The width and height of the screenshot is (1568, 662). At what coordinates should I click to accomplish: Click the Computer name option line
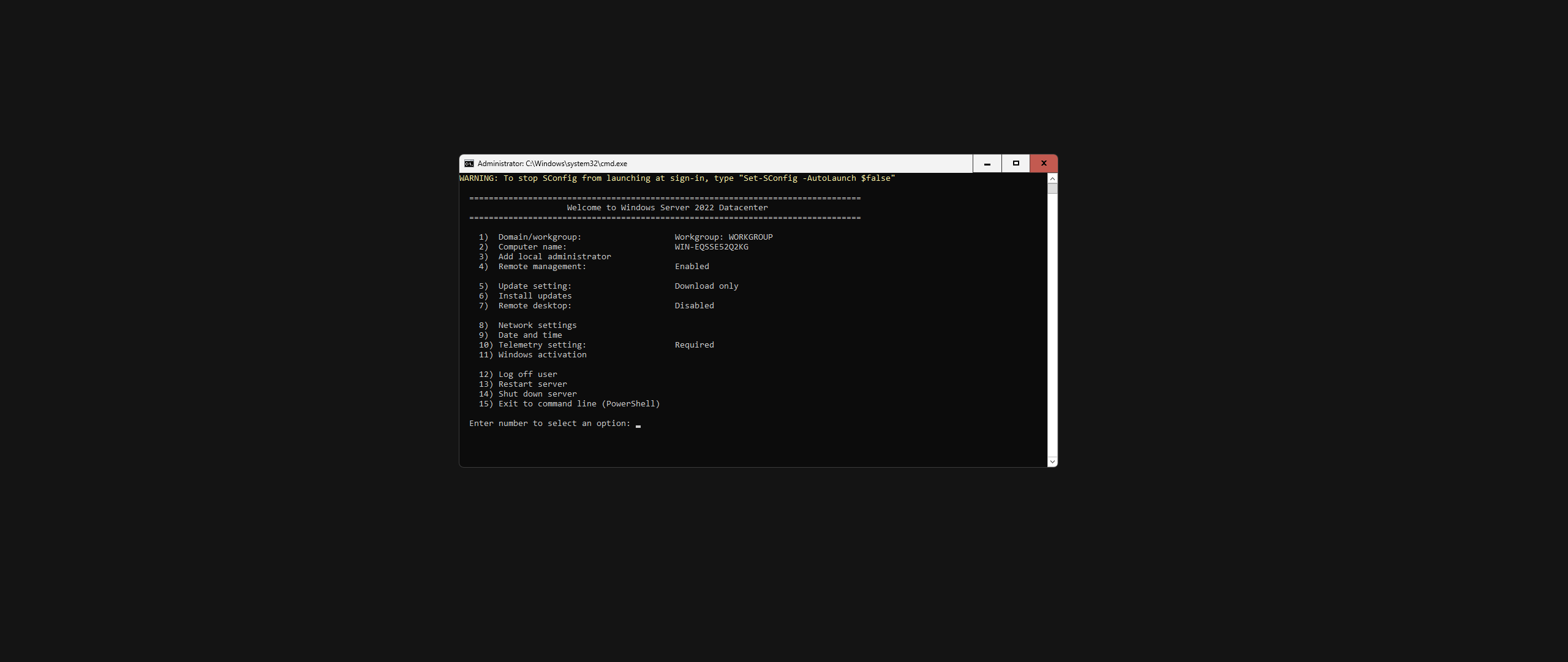pyautogui.click(x=532, y=247)
